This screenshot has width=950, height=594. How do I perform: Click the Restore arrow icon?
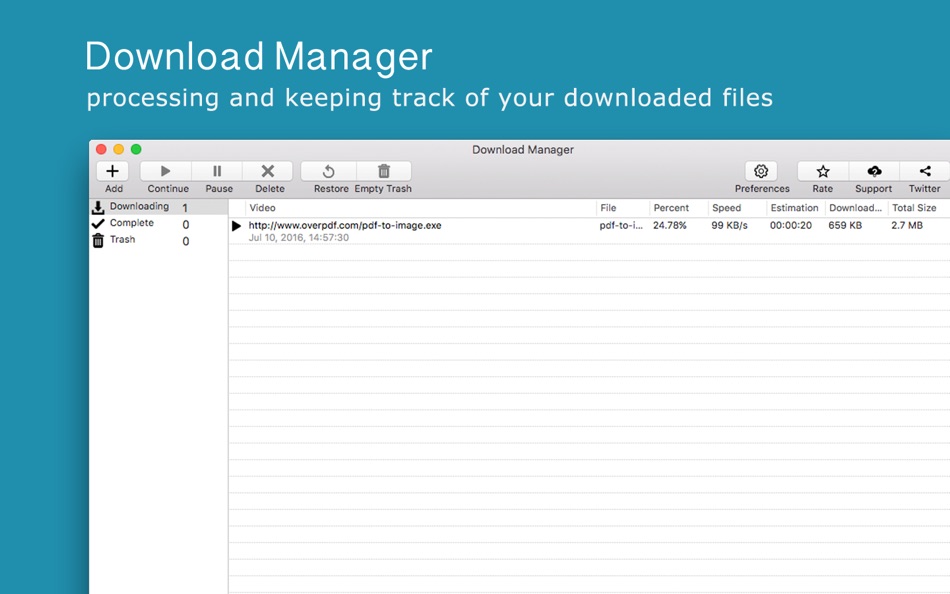[328, 171]
